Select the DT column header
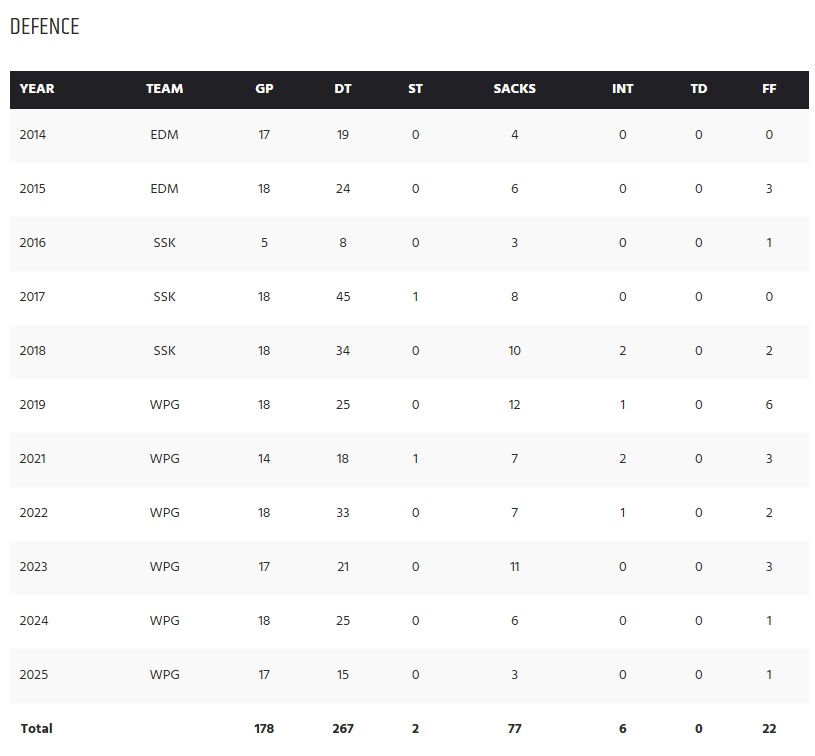Image resolution: width=815 pixels, height=756 pixels. 343,89
